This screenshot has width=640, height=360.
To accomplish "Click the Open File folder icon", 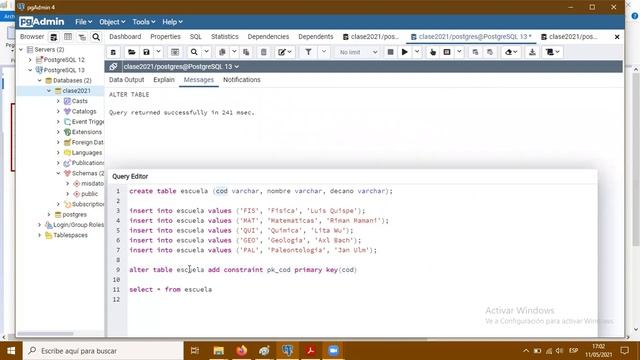I will [x=131, y=52].
